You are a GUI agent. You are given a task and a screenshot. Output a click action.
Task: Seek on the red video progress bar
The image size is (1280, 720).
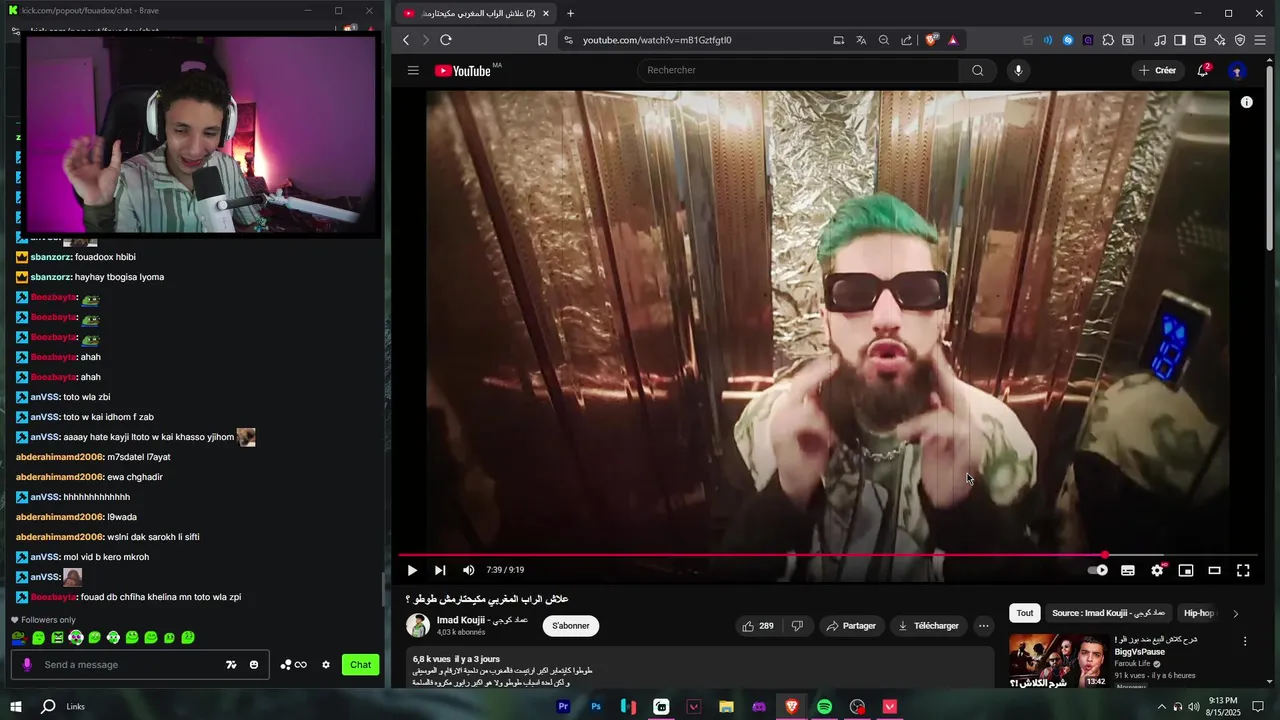[827, 555]
